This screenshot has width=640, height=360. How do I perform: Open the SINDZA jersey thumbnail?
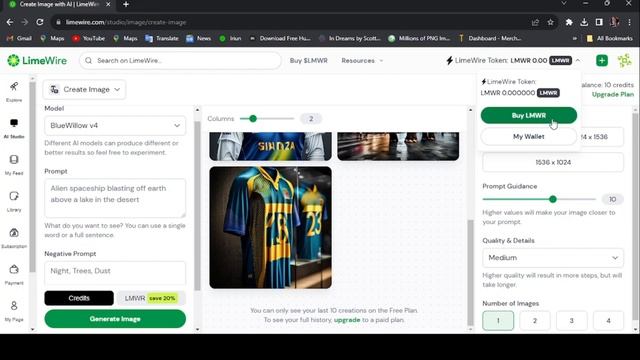[x=270, y=146]
